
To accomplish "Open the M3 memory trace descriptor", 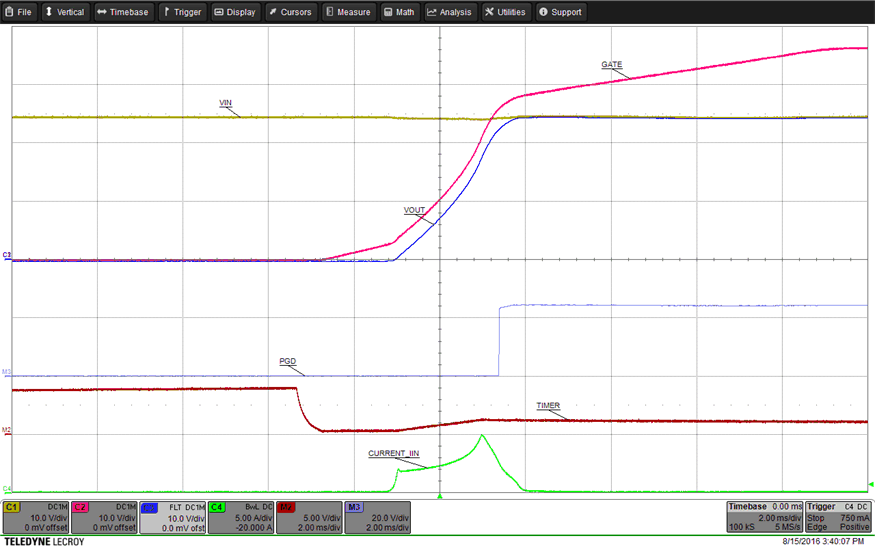I will point(375,517).
